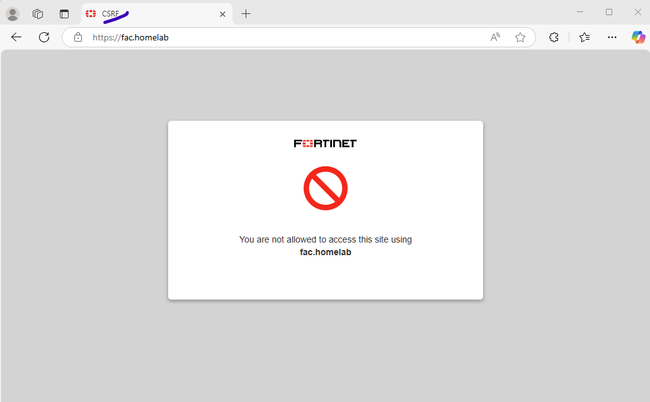Open the Favorites list icon

(585, 37)
